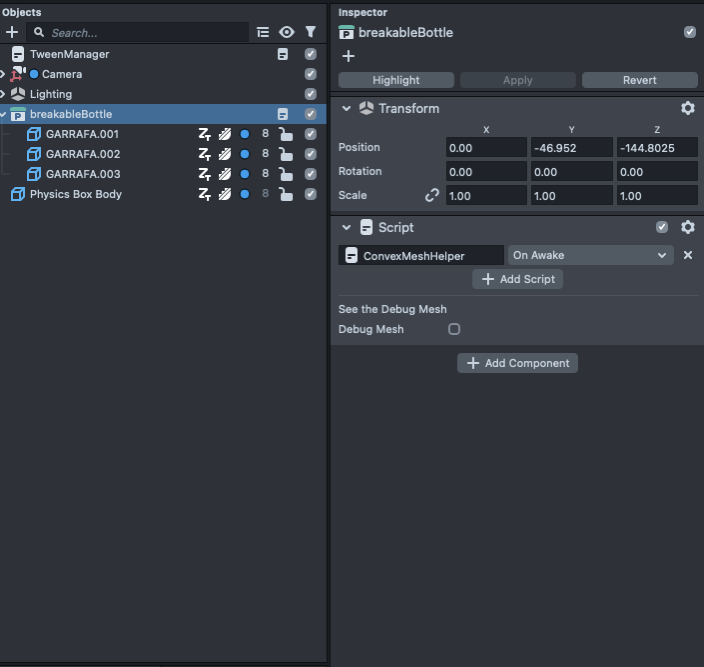Uncheck the Physics Box Body enabled checkbox
This screenshot has height=667, width=704.
tap(310, 194)
